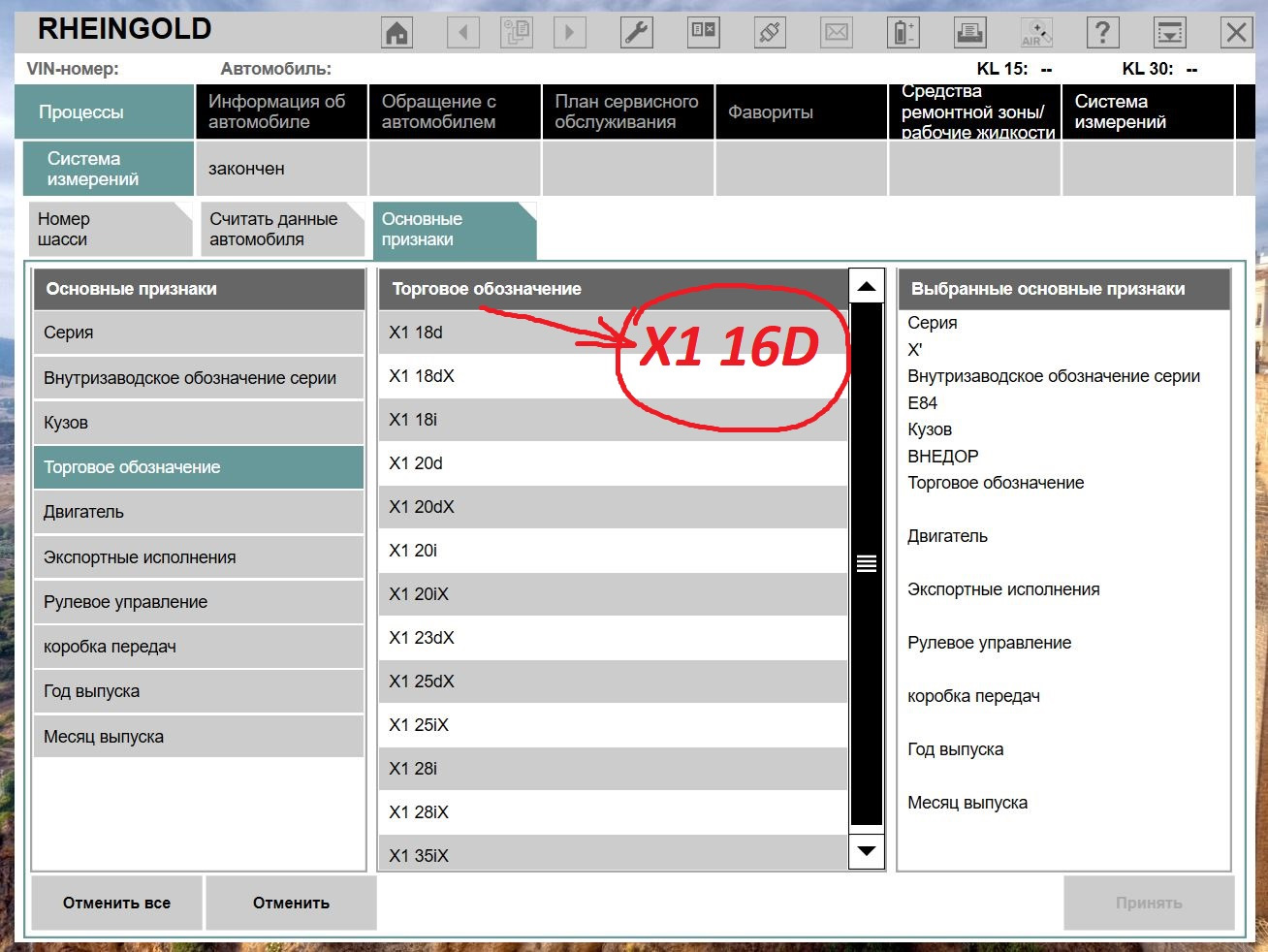This screenshot has width=1268, height=952.
Task: Open the Обращение с автомобилем tab
Action: (455, 111)
